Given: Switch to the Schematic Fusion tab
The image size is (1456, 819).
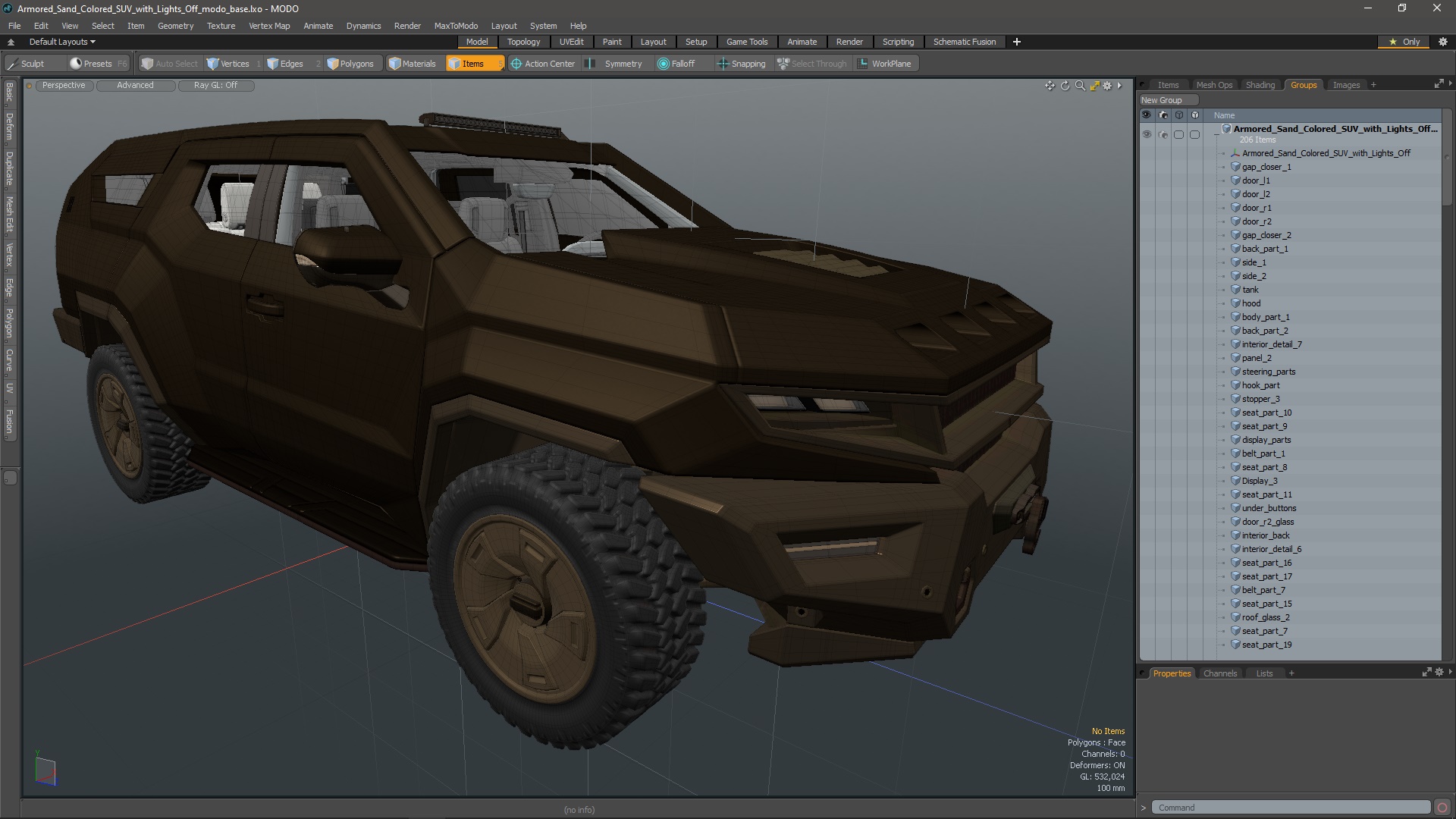Looking at the screenshot, I should pyautogui.click(x=964, y=42).
